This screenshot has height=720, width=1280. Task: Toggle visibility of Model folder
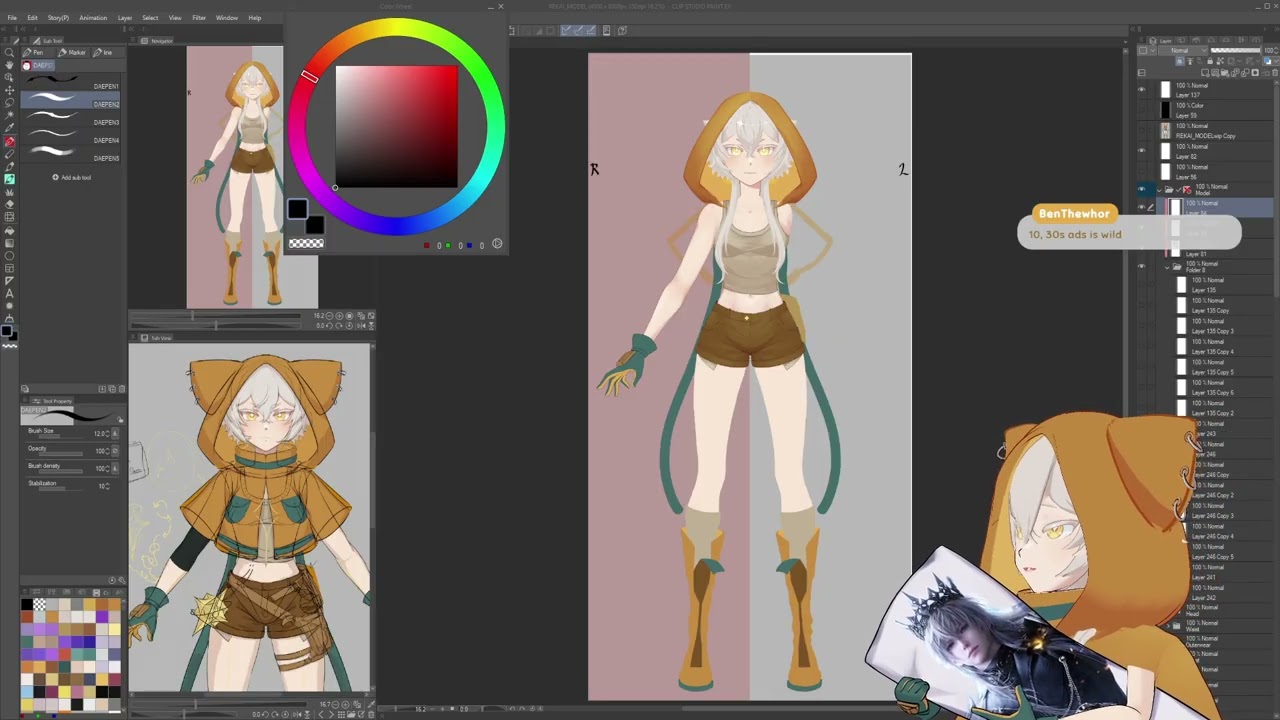pyautogui.click(x=1141, y=189)
